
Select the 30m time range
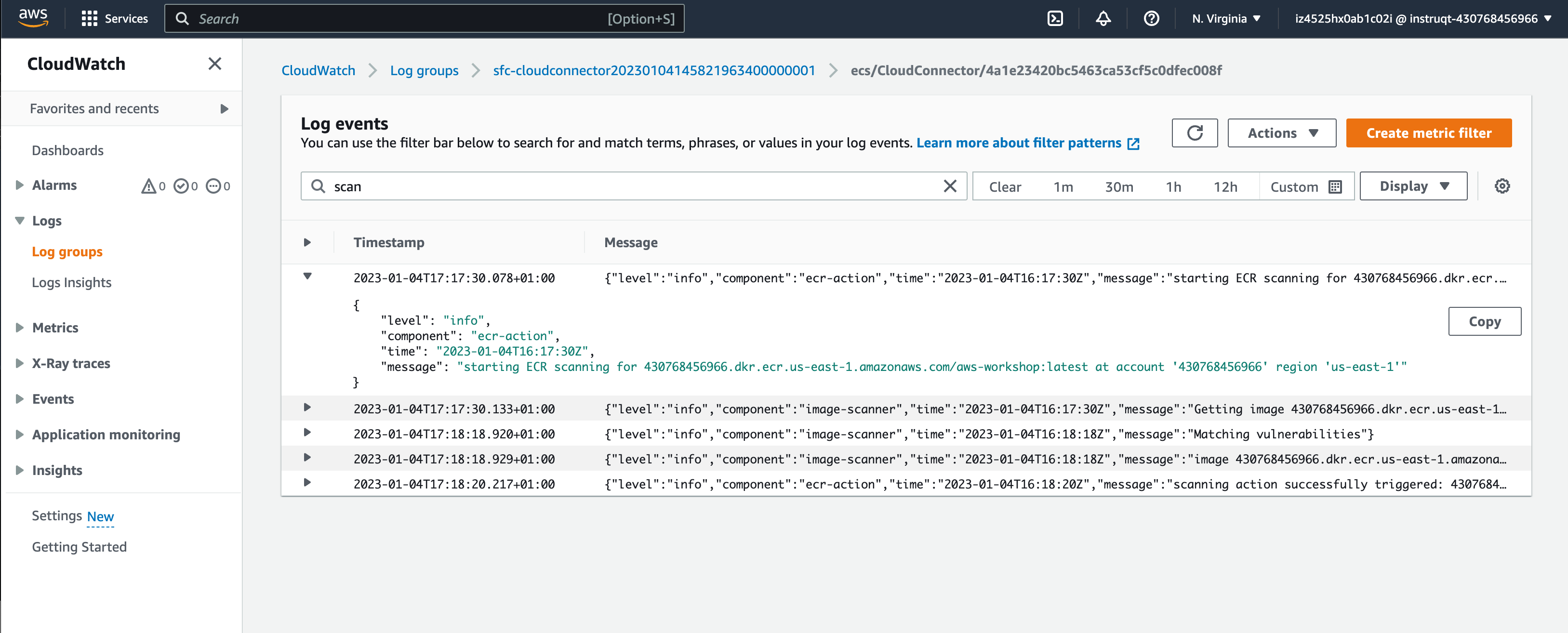pos(1119,186)
